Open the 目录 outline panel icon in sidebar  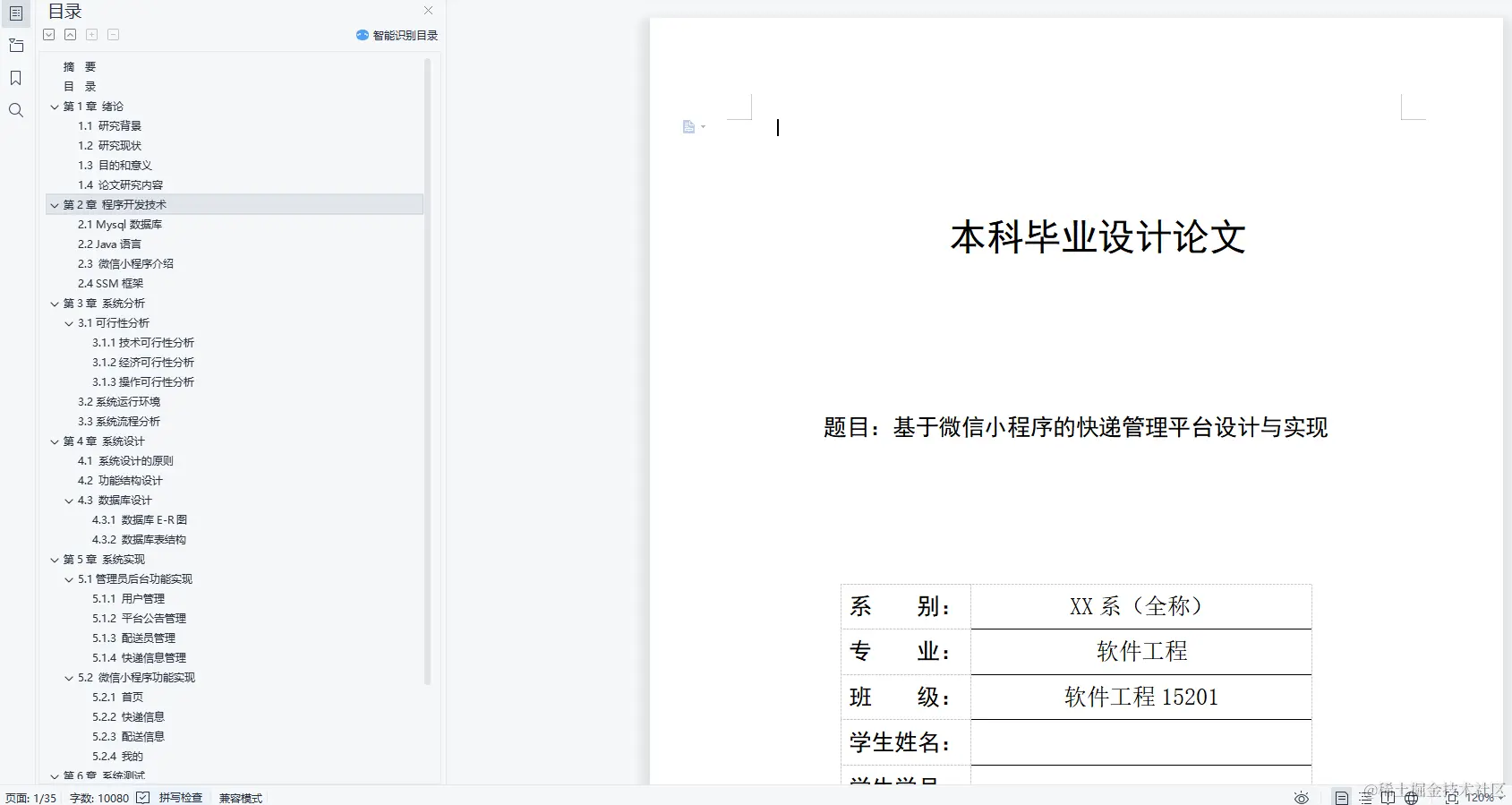(16, 13)
